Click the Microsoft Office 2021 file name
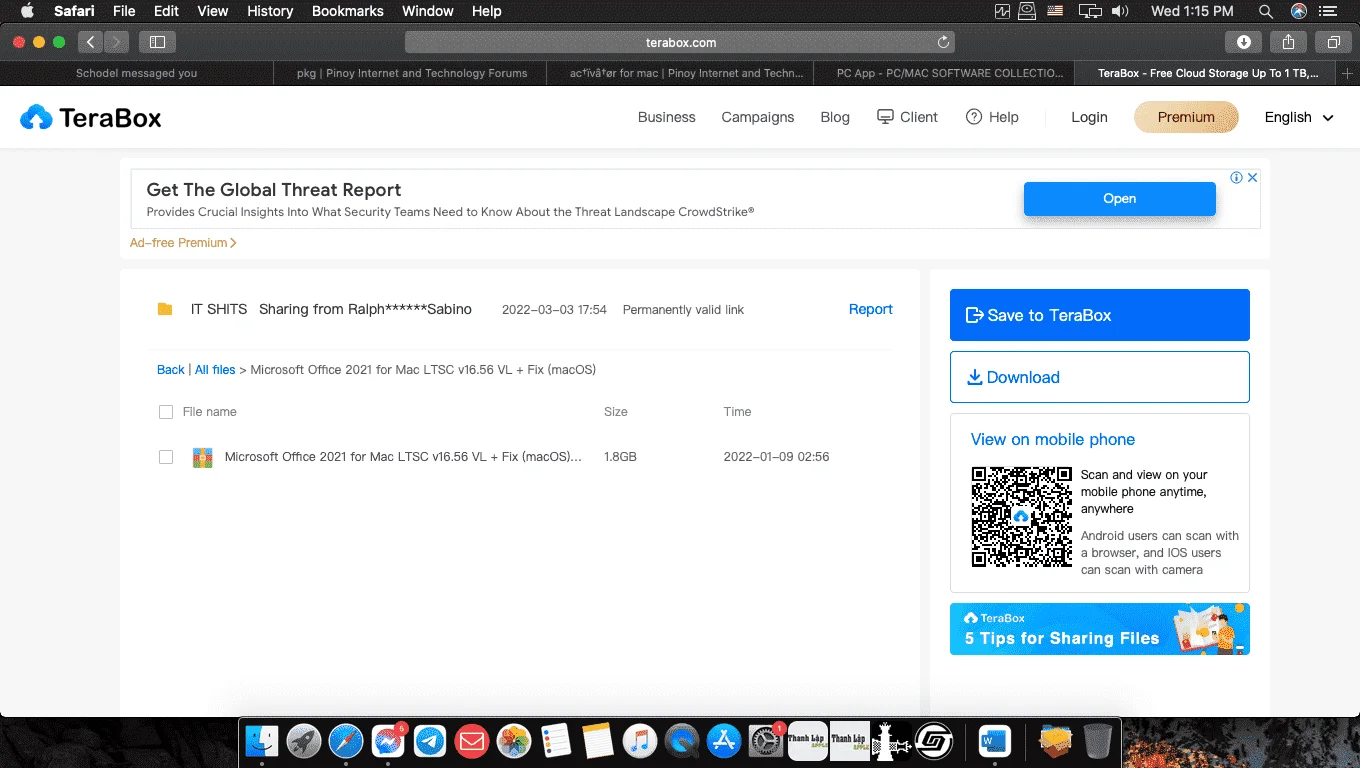This screenshot has width=1360, height=768. pos(403,457)
